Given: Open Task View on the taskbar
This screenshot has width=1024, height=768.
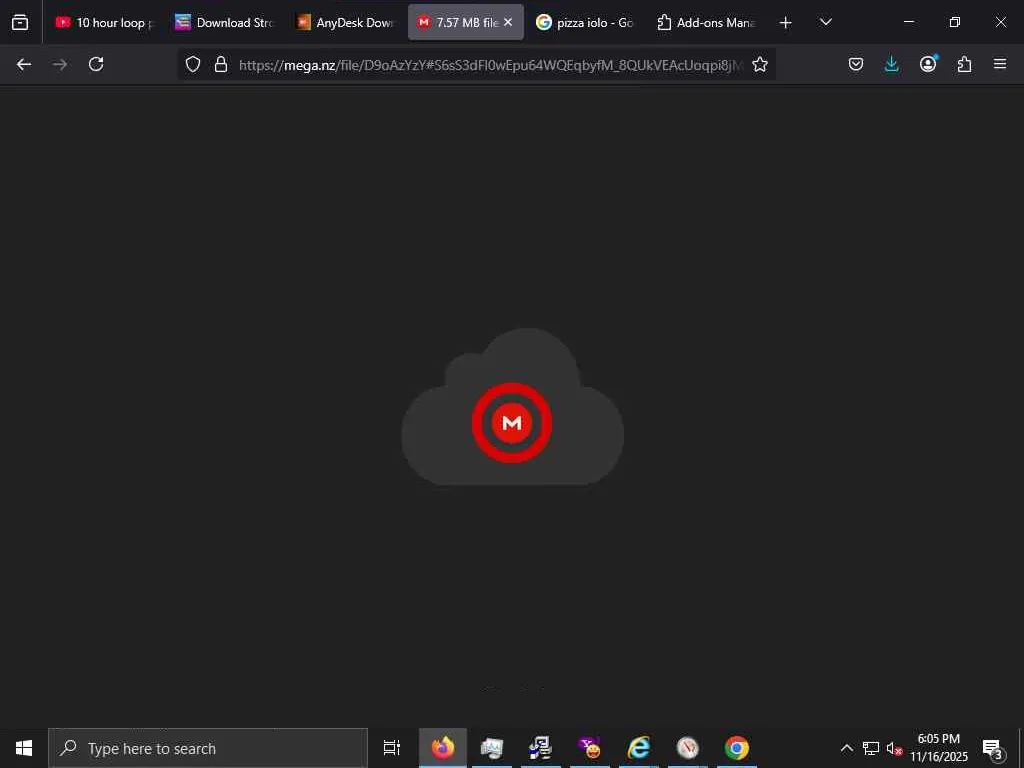Looking at the screenshot, I should [392, 748].
